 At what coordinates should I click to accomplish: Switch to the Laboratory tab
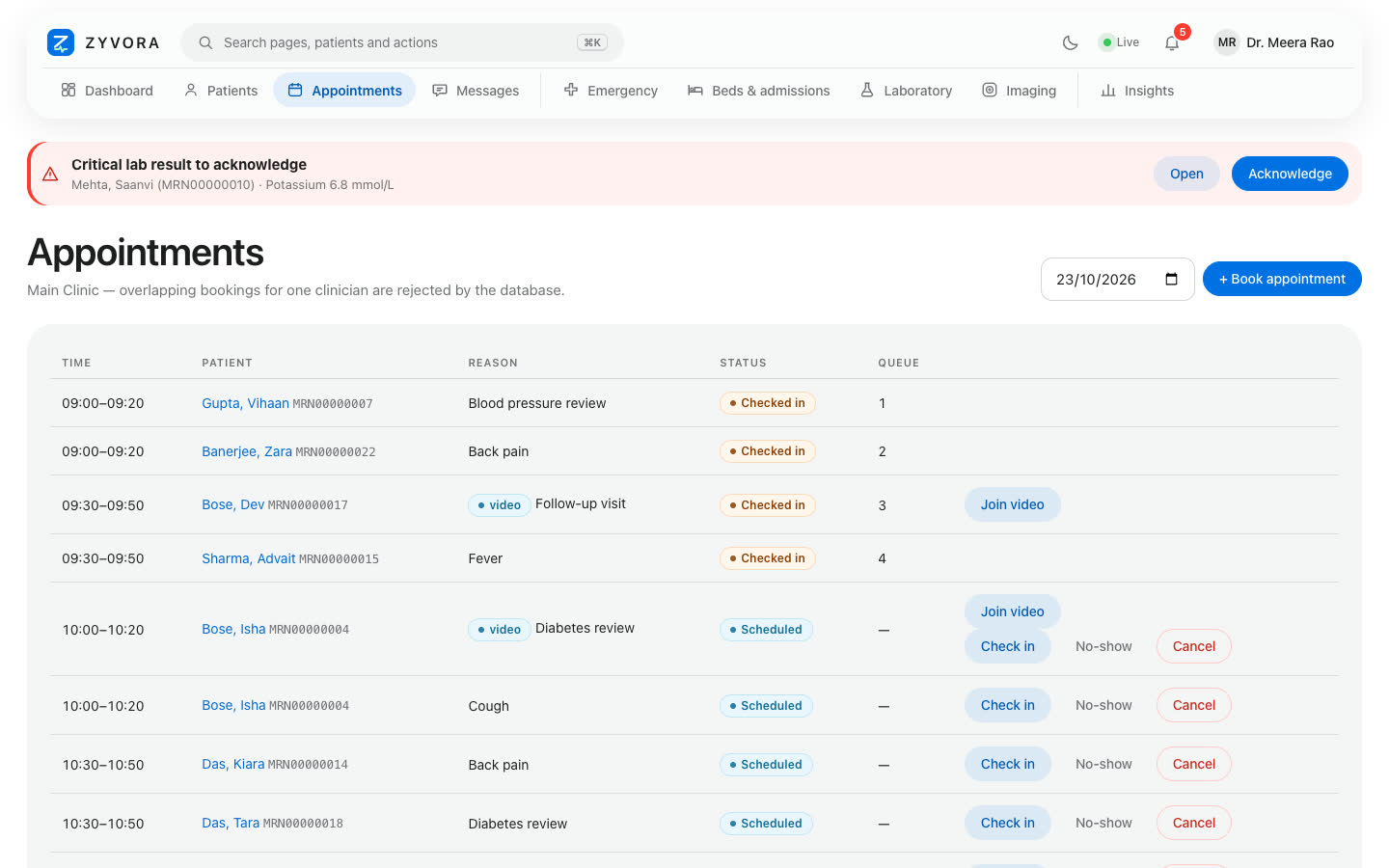click(x=906, y=91)
